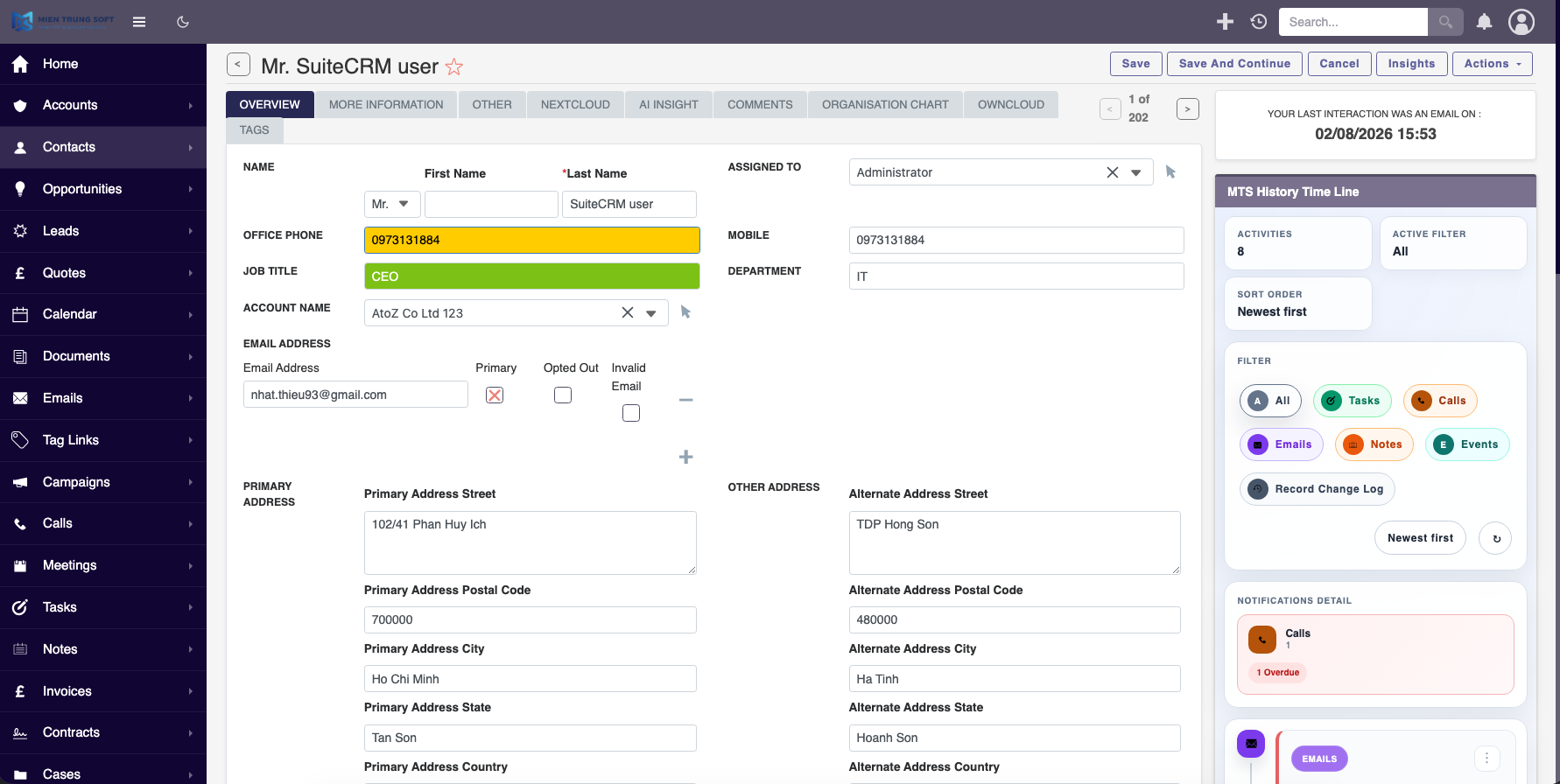Open Assigned To select-user arrow icon
This screenshot has width=1560, height=784.
pos(1171,172)
